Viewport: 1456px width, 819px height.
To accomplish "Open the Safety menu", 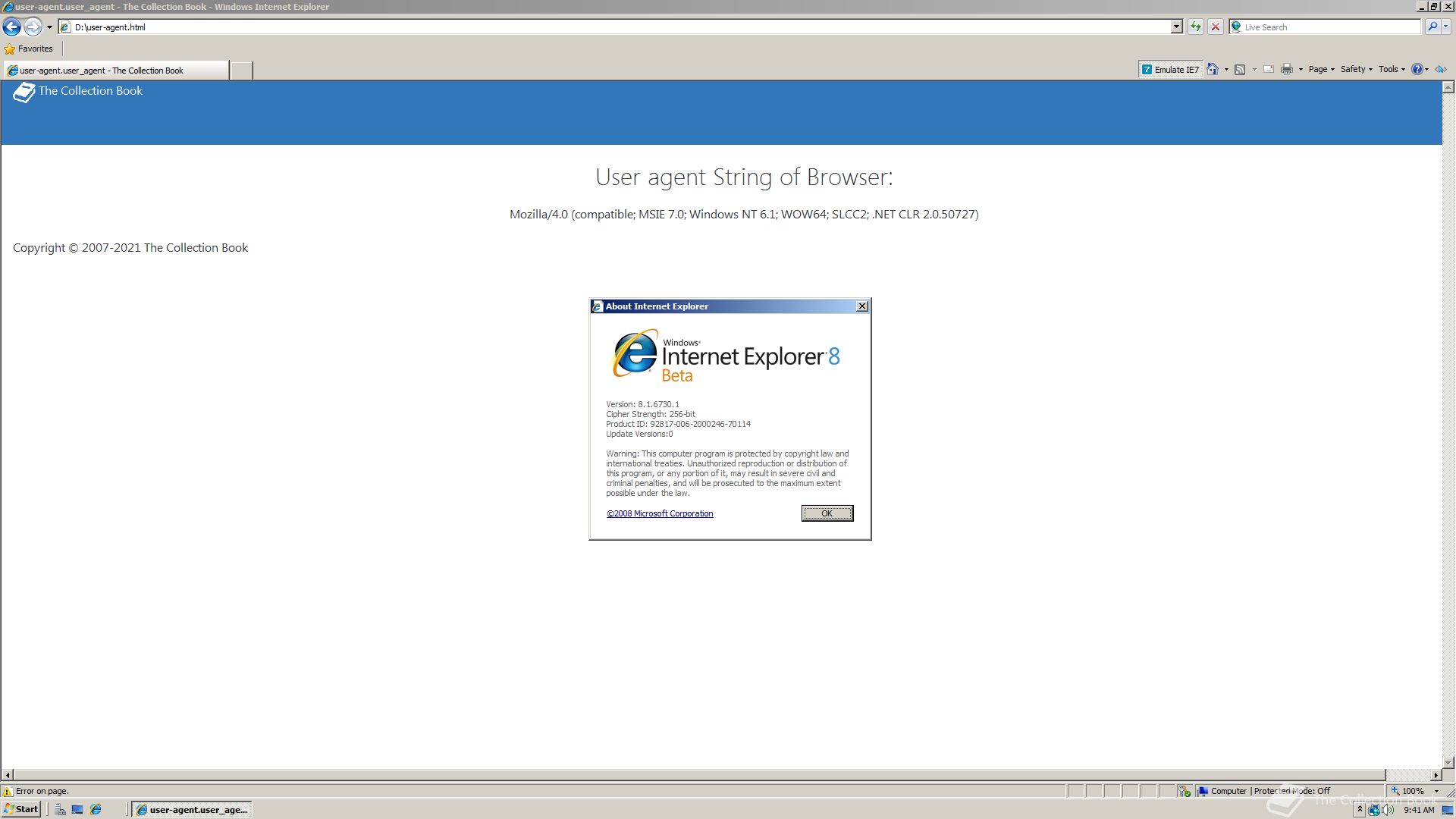I will (x=1356, y=69).
